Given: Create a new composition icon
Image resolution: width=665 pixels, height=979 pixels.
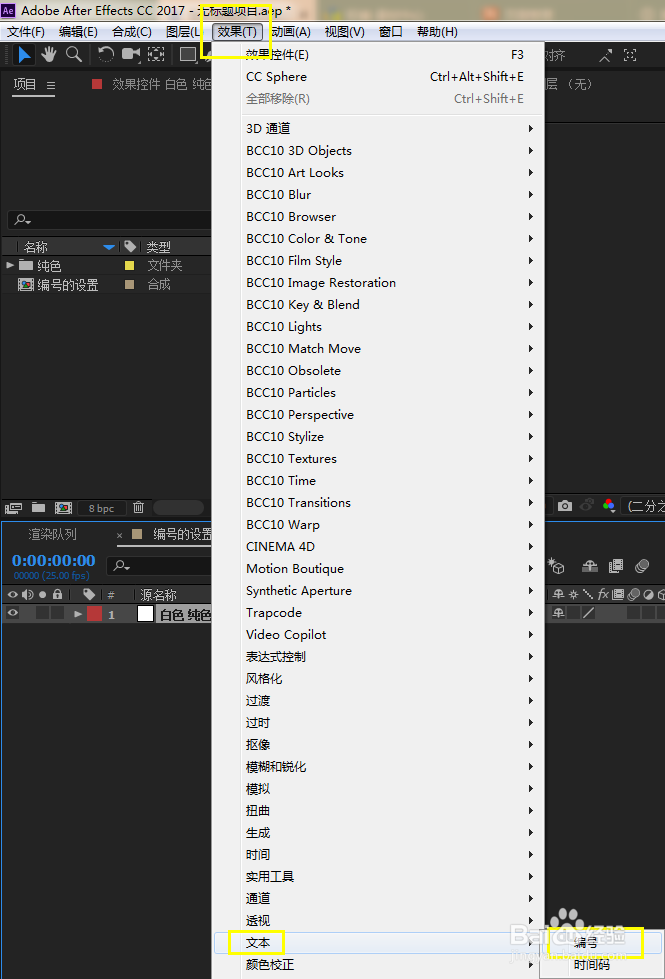Looking at the screenshot, I should pos(63,508).
